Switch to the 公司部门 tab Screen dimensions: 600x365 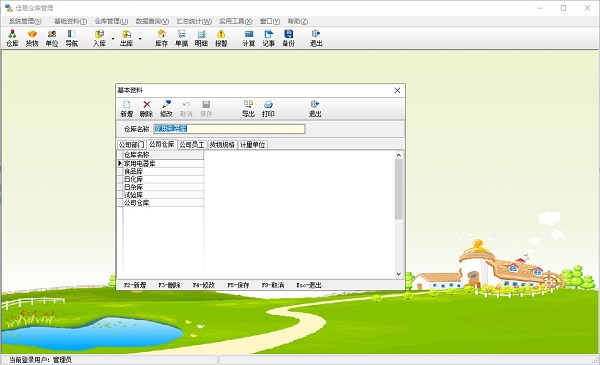tap(132, 145)
